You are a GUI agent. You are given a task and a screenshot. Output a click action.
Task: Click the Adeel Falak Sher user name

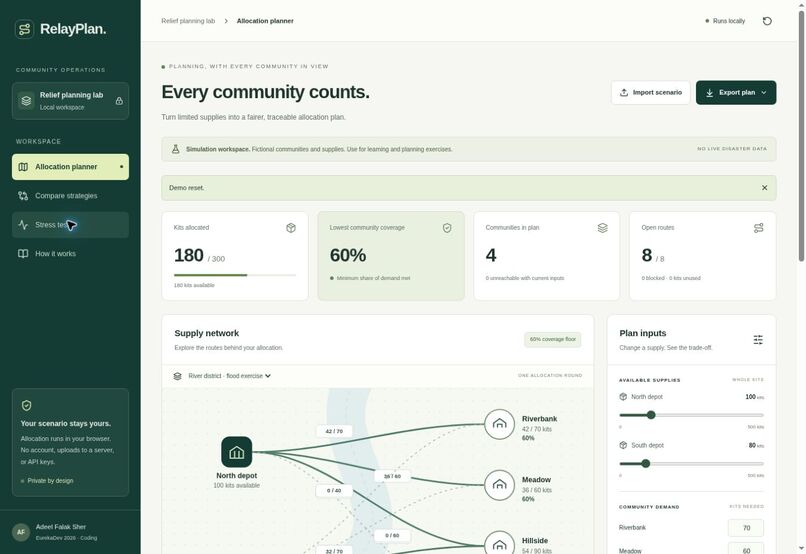coord(61,527)
